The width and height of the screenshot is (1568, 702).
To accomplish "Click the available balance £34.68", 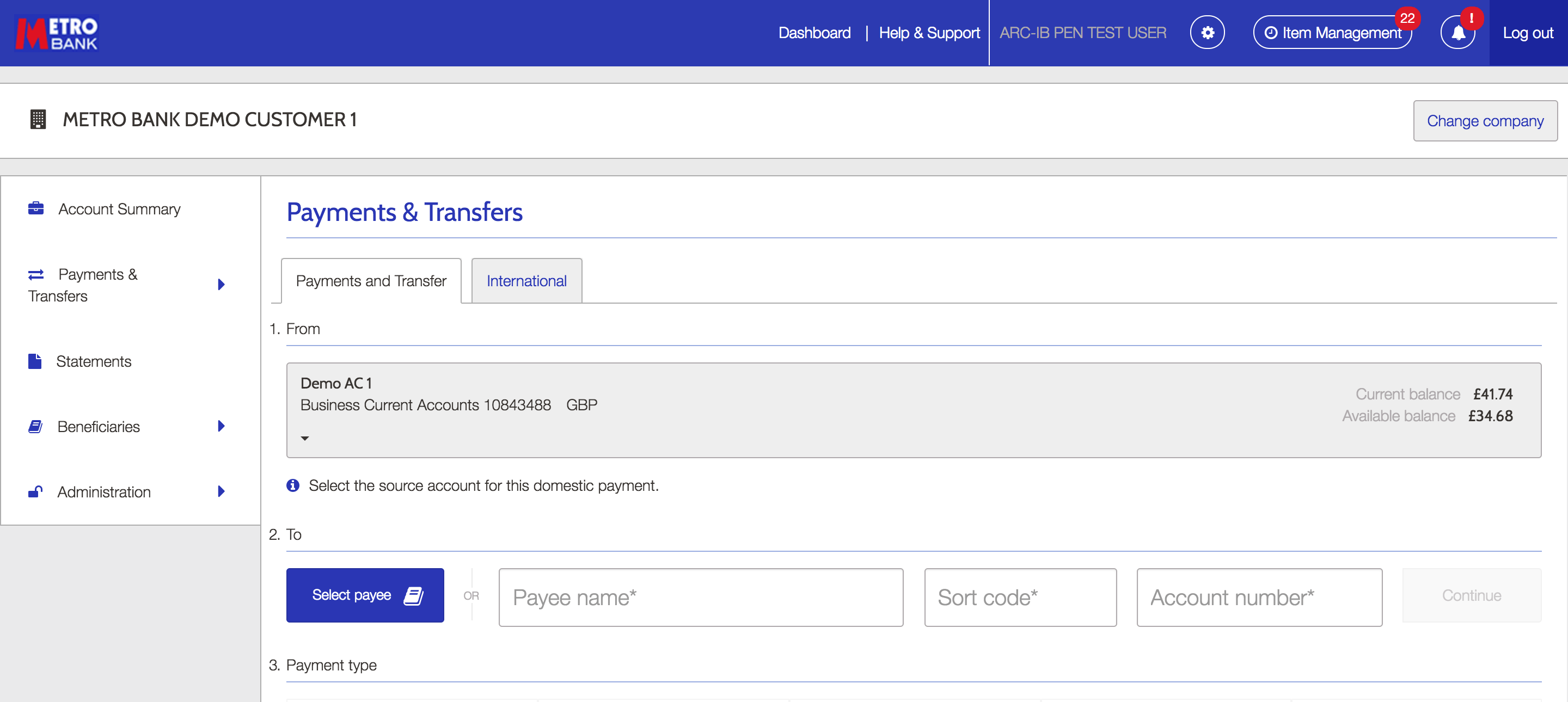I will (x=1490, y=415).
